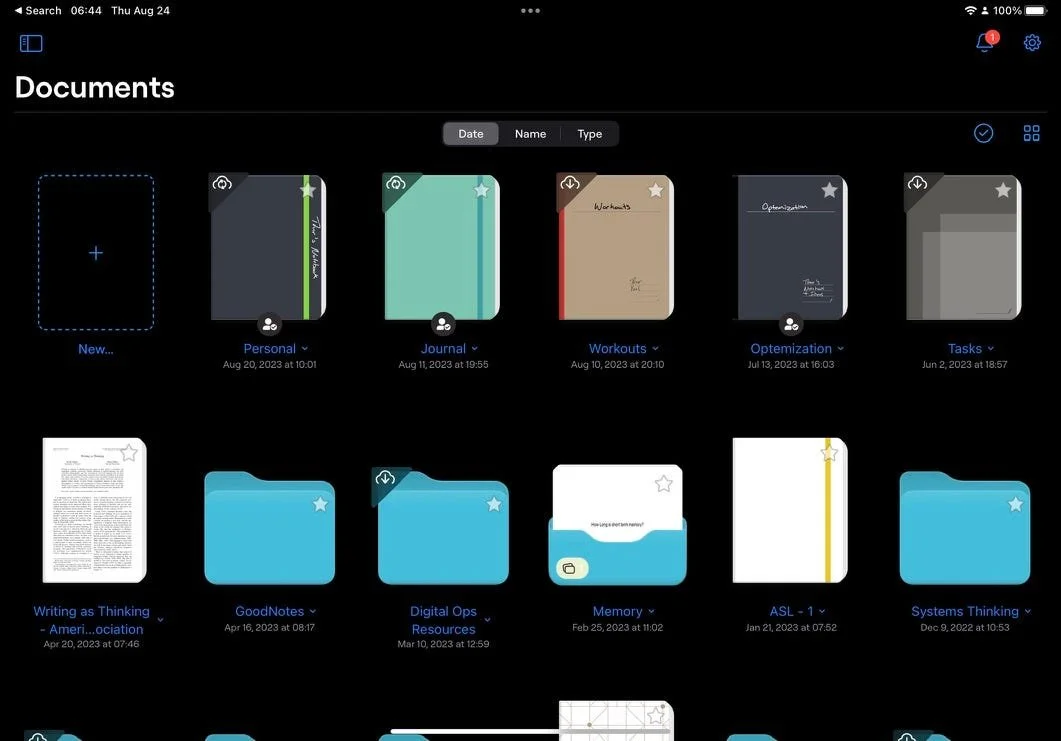Favorite the Workouts notebook star
The image size is (1061, 741).
click(656, 188)
